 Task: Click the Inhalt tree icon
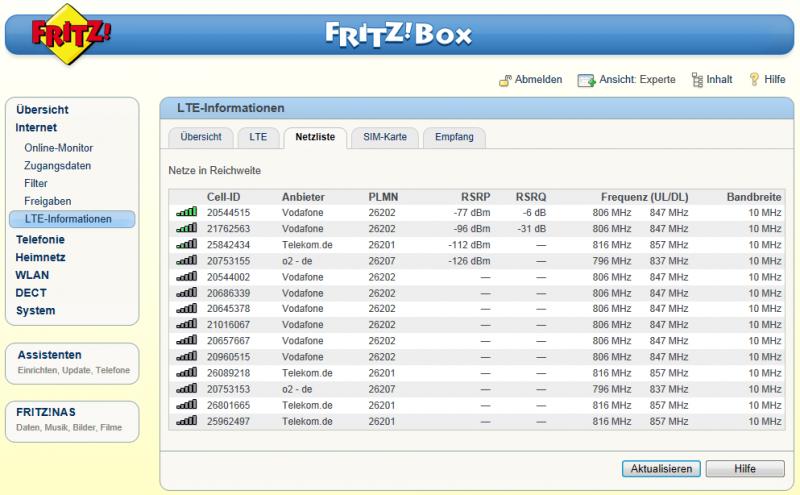click(697, 80)
